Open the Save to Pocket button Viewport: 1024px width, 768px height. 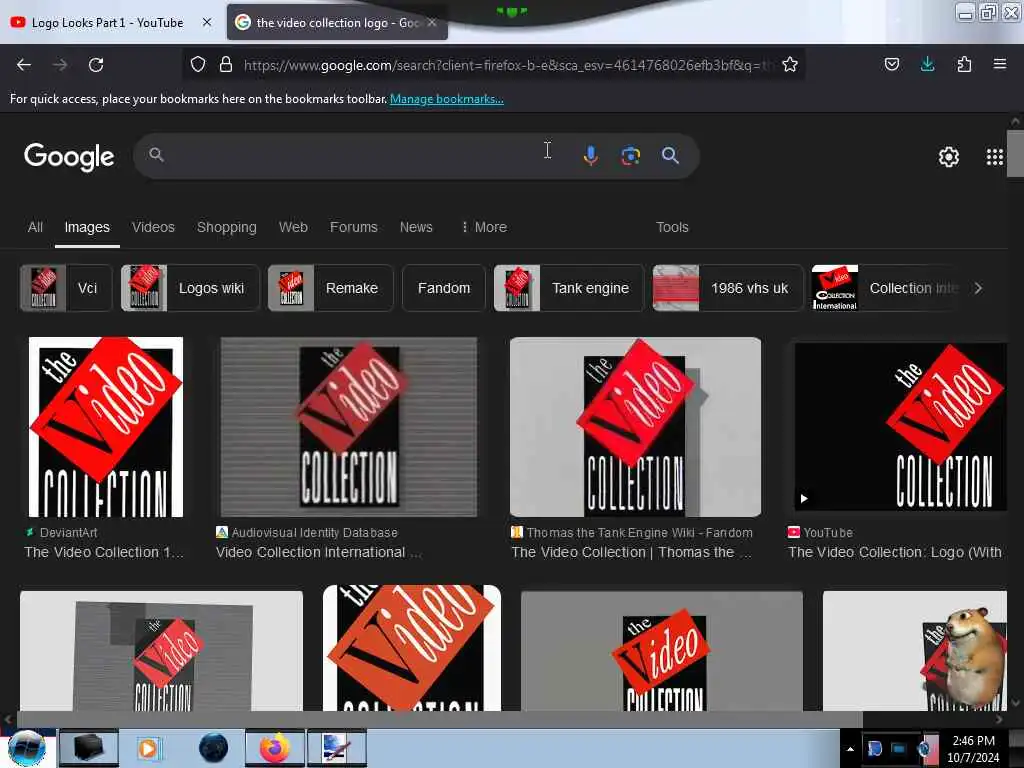(x=891, y=64)
